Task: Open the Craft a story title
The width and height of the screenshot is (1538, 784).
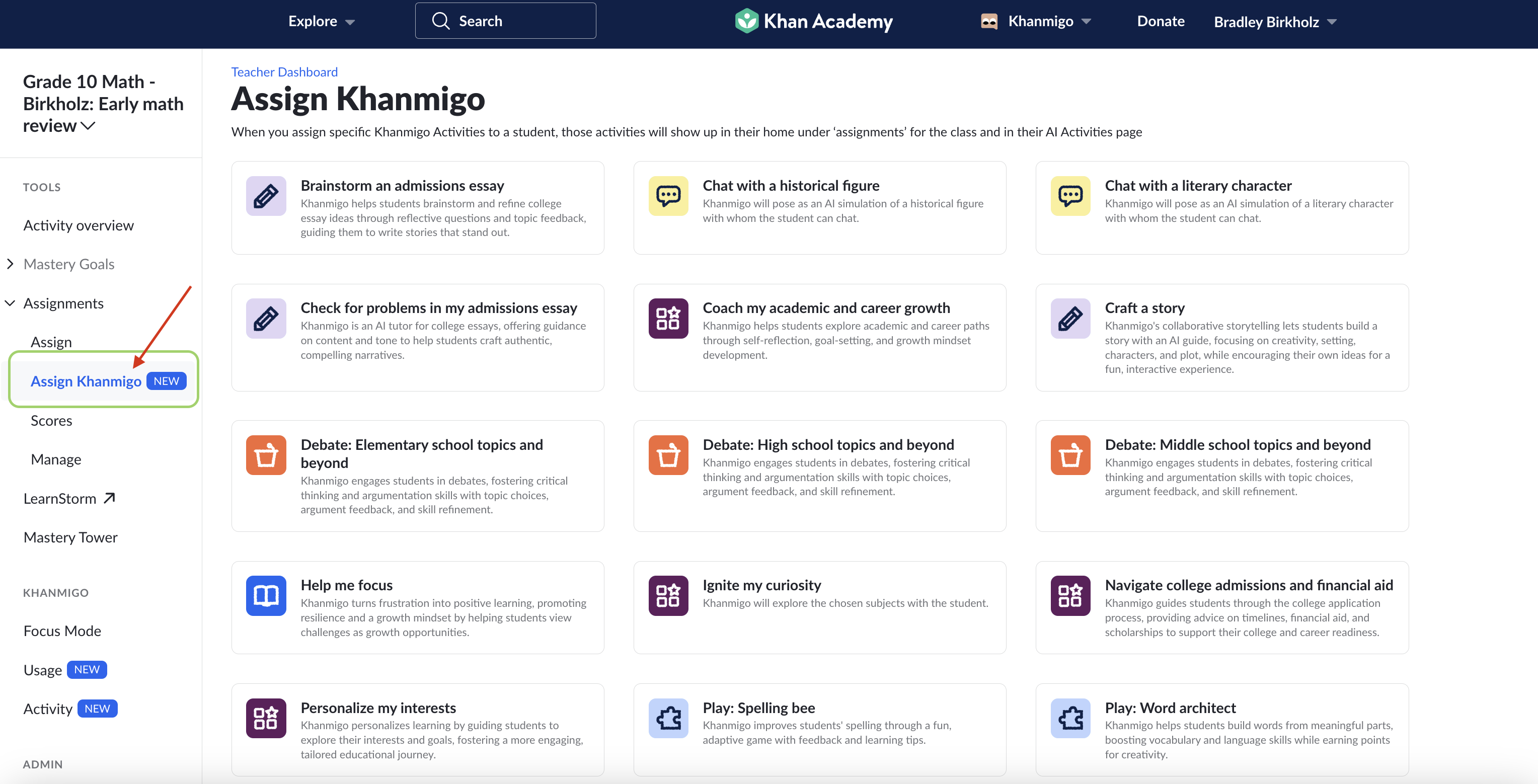Action: pyautogui.click(x=1144, y=308)
